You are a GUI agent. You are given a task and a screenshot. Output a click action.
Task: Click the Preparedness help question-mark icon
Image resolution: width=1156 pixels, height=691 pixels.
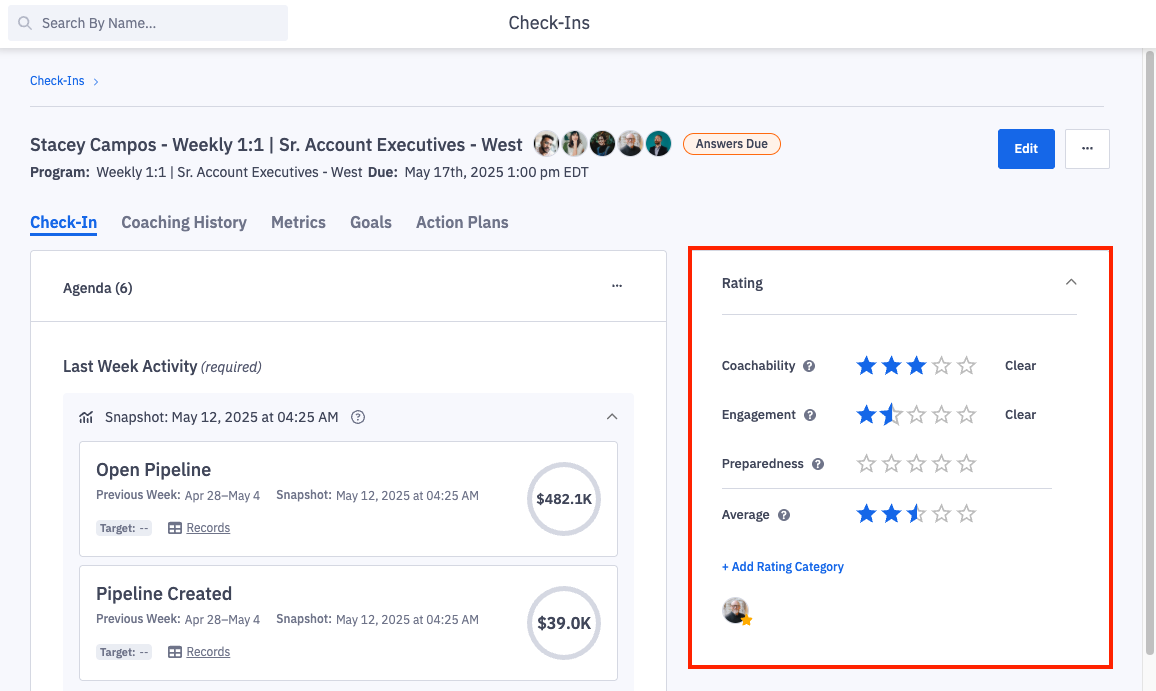818,464
